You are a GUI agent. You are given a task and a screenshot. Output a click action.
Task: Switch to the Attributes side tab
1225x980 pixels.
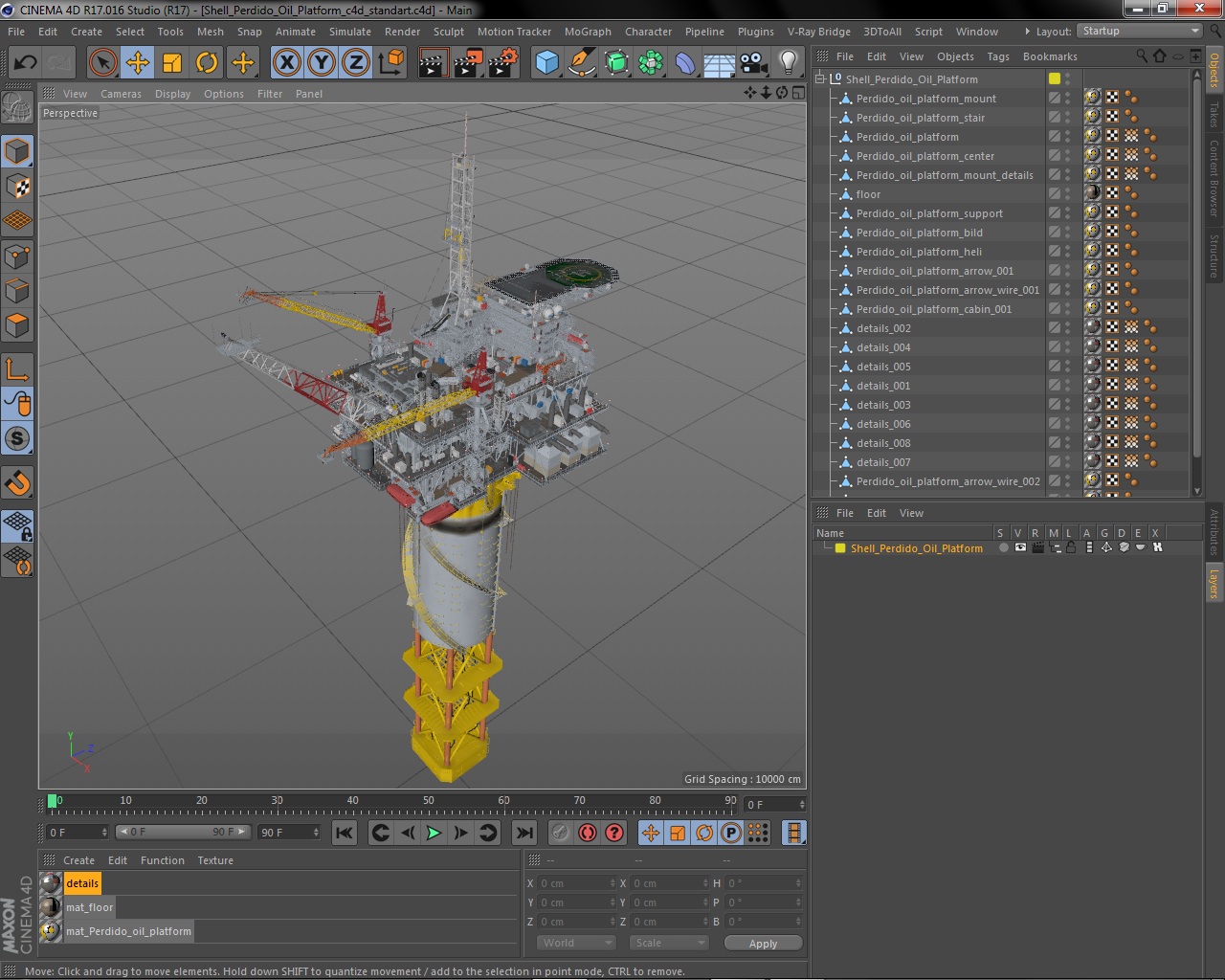pyautogui.click(x=1214, y=532)
